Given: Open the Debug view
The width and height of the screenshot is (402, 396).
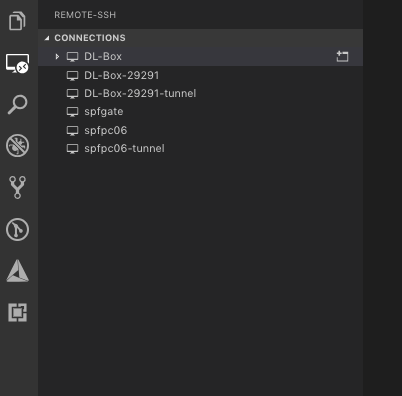Looking at the screenshot, I should (x=17, y=146).
